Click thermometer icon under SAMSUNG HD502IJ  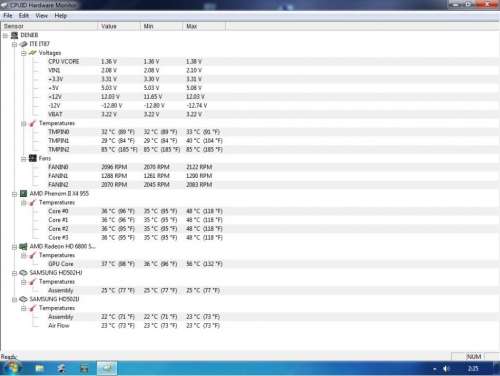click(33, 308)
